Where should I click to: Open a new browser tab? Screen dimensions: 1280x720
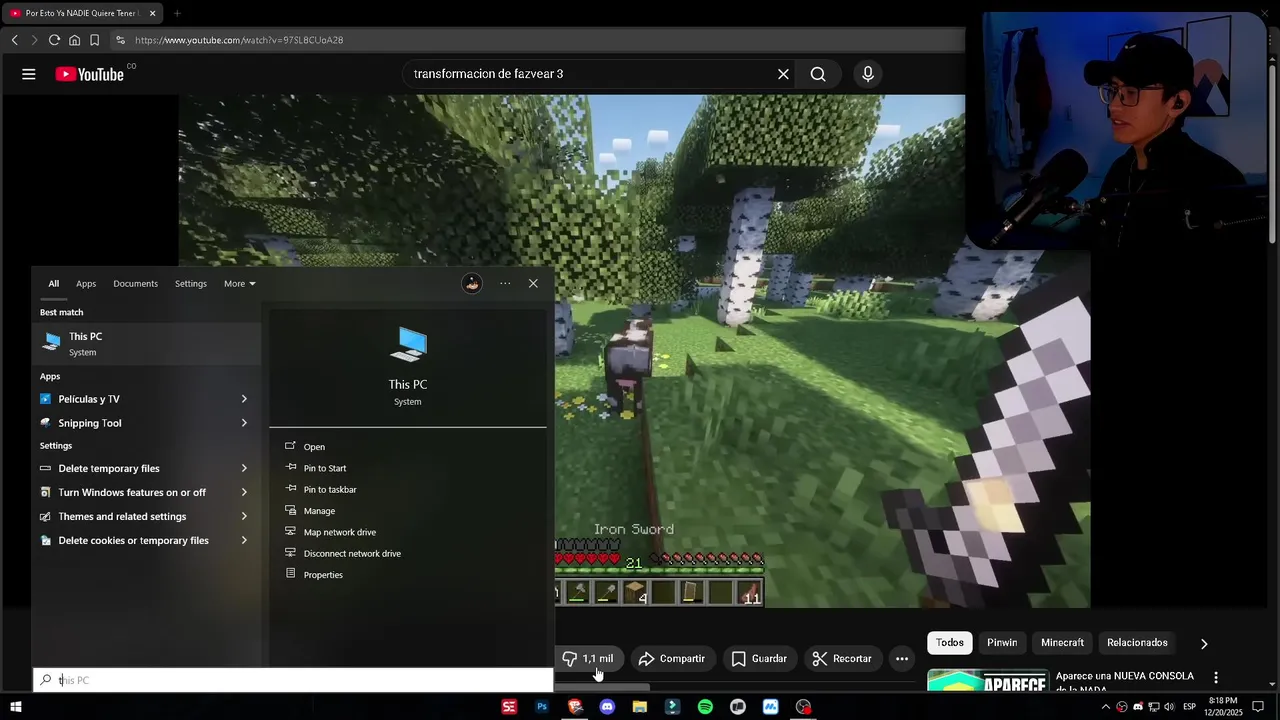click(177, 13)
